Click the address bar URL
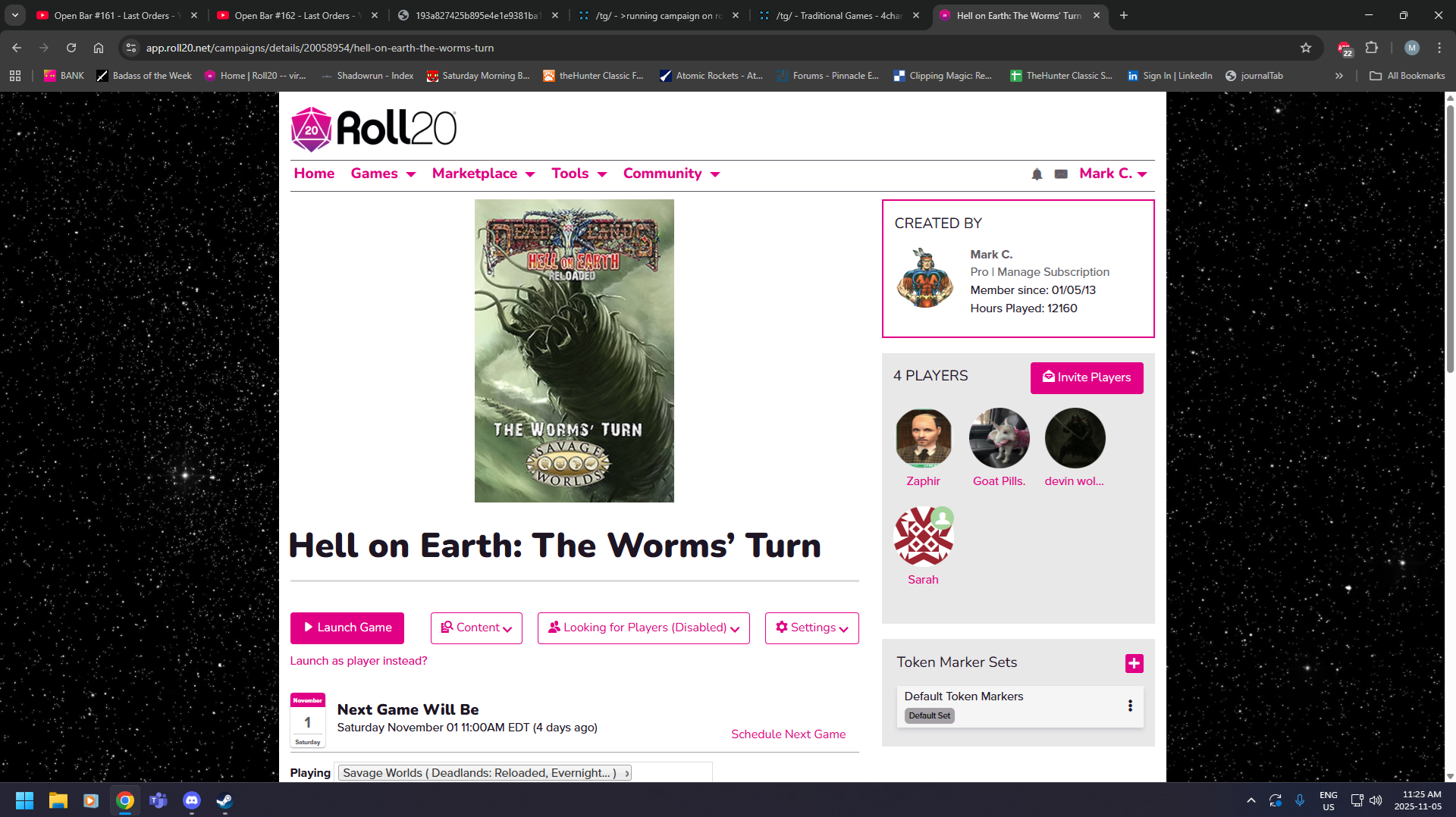Image resolution: width=1456 pixels, height=817 pixels. [319, 48]
